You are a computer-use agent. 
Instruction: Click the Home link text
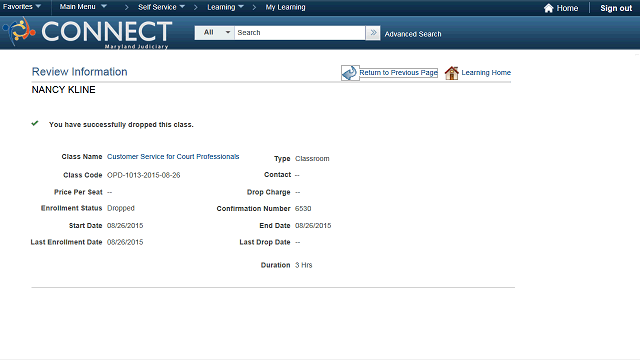point(567,8)
